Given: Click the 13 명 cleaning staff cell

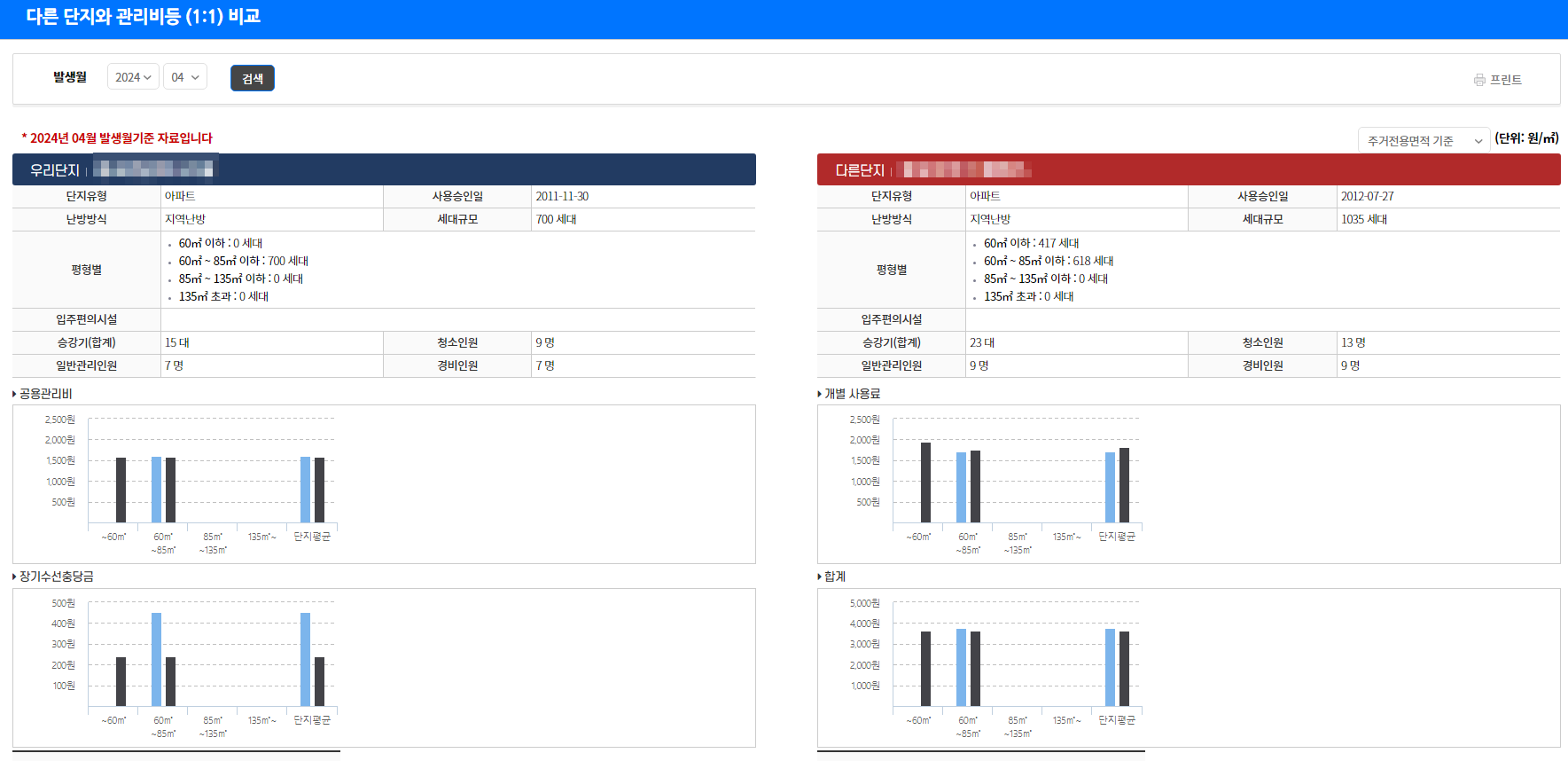Looking at the screenshot, I should click(x=1448, y=342).
